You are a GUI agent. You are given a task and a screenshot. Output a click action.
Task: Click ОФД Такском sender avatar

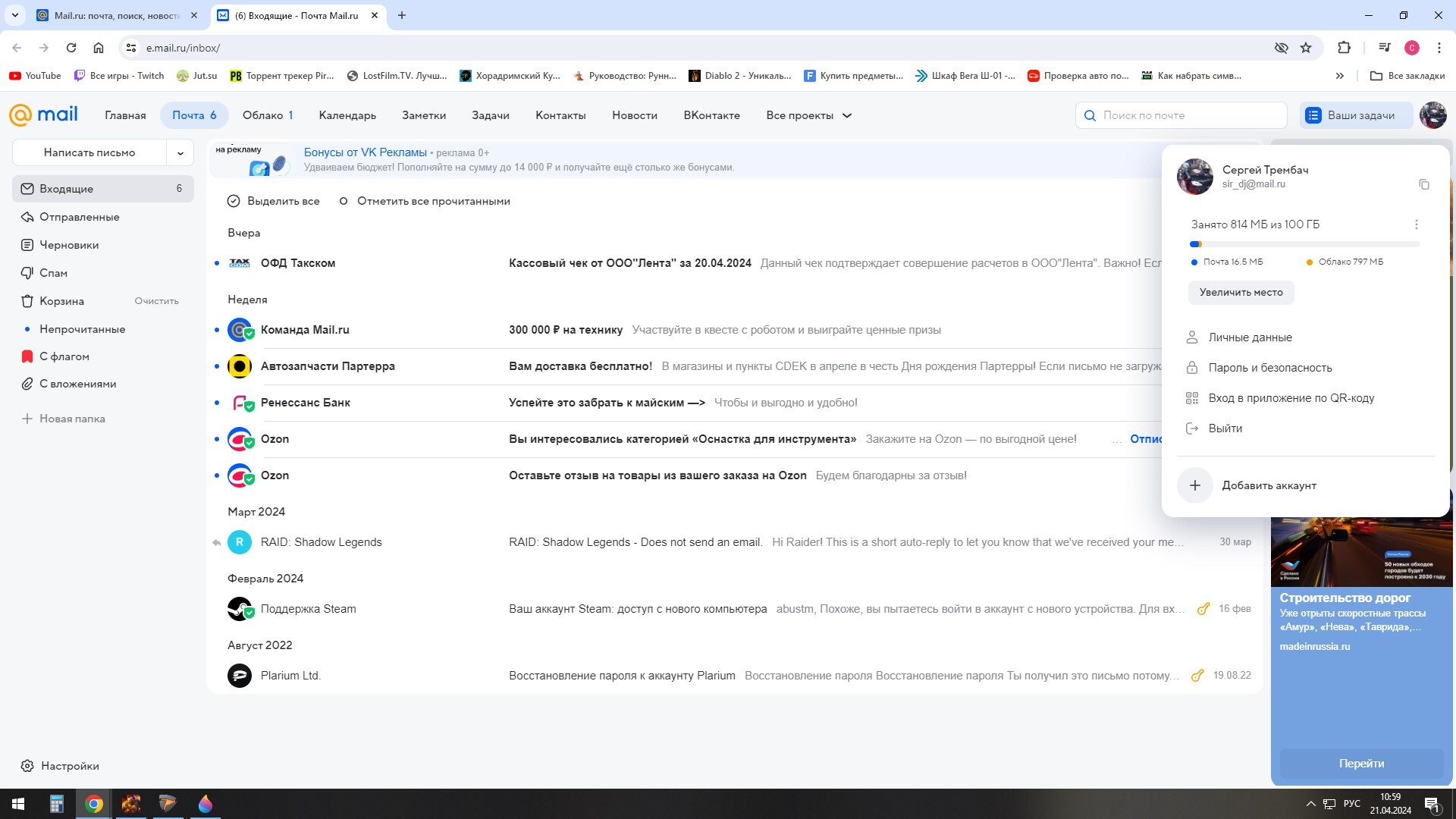[240, 263]
